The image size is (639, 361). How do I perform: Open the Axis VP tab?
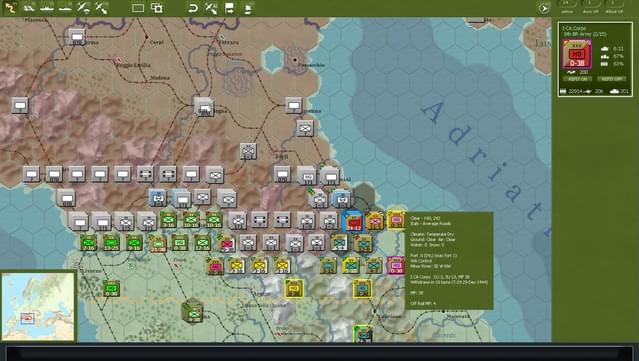click(591, 8)
